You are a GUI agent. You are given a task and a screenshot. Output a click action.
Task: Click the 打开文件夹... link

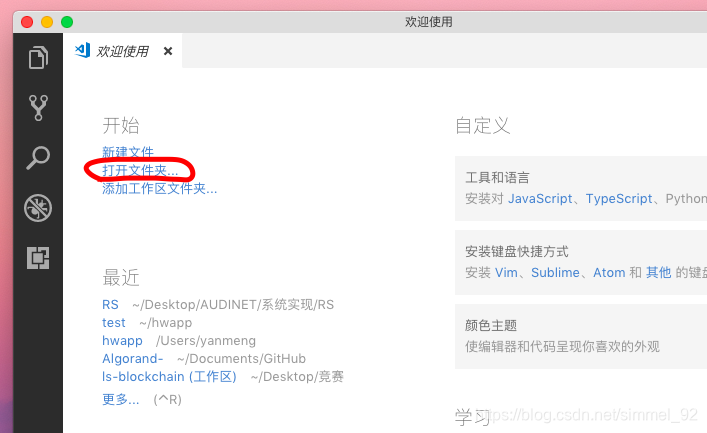pyautogui.click(x=140, y=170)
